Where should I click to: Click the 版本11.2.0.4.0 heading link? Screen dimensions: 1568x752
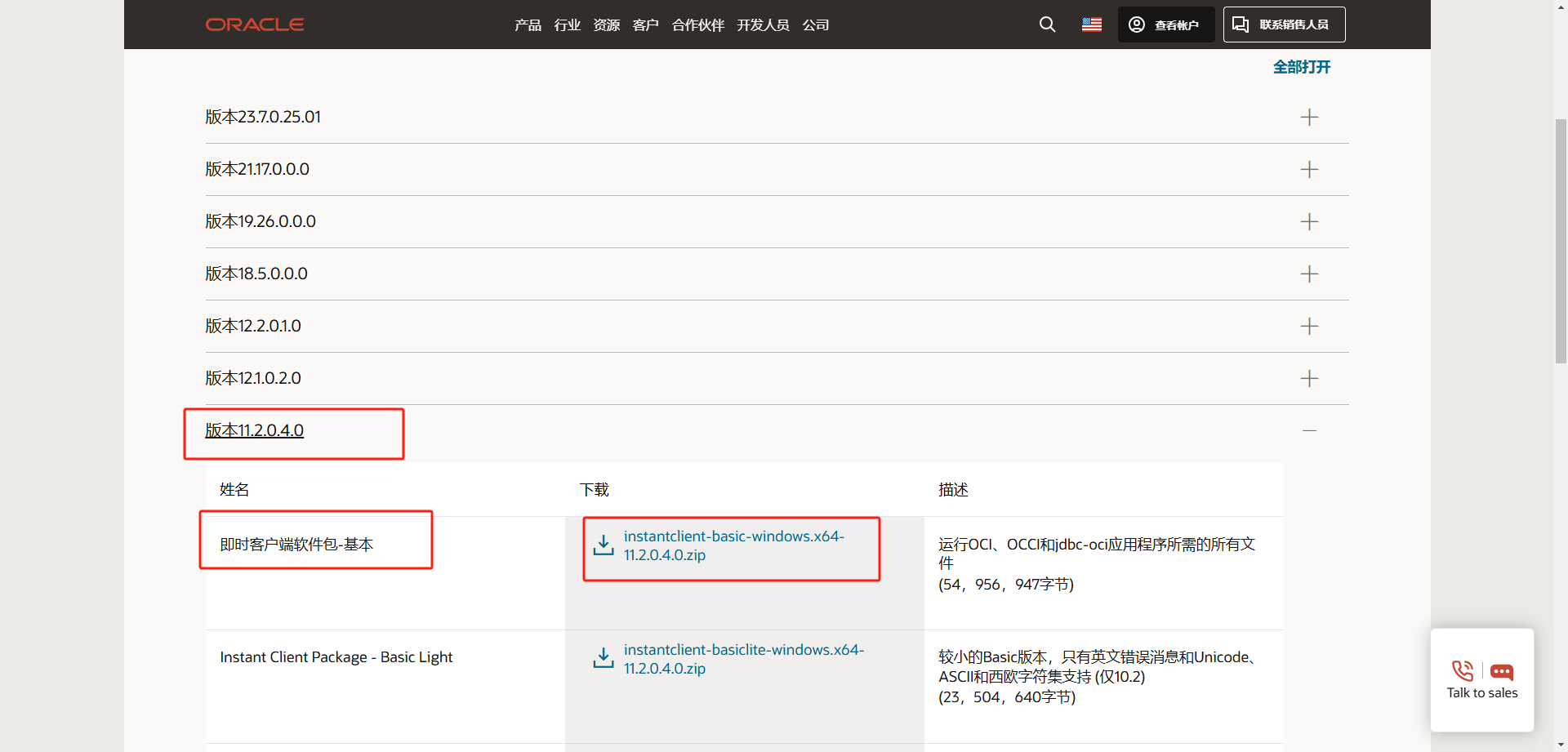click(x=254, y=429)
